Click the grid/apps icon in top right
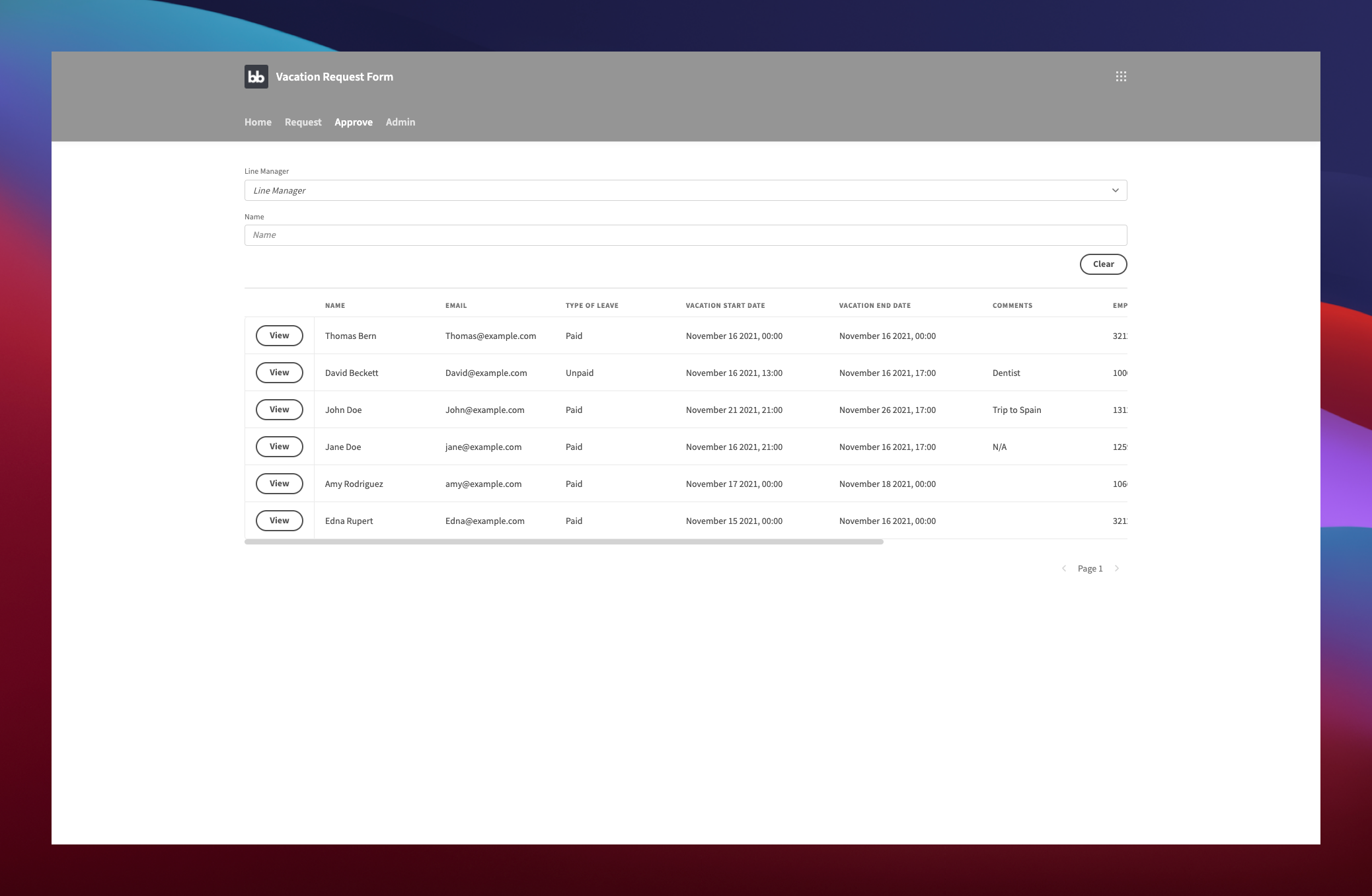Image resolution: width=1372 pixels, height=896 pixels. click(1121, 76)
